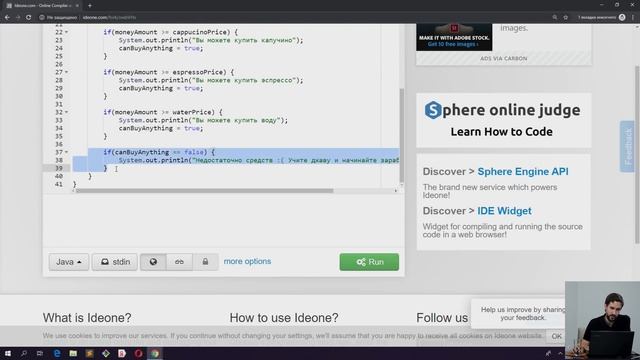Open Chrome's three-dot menu
640x360 pixels.
[633, 18]
